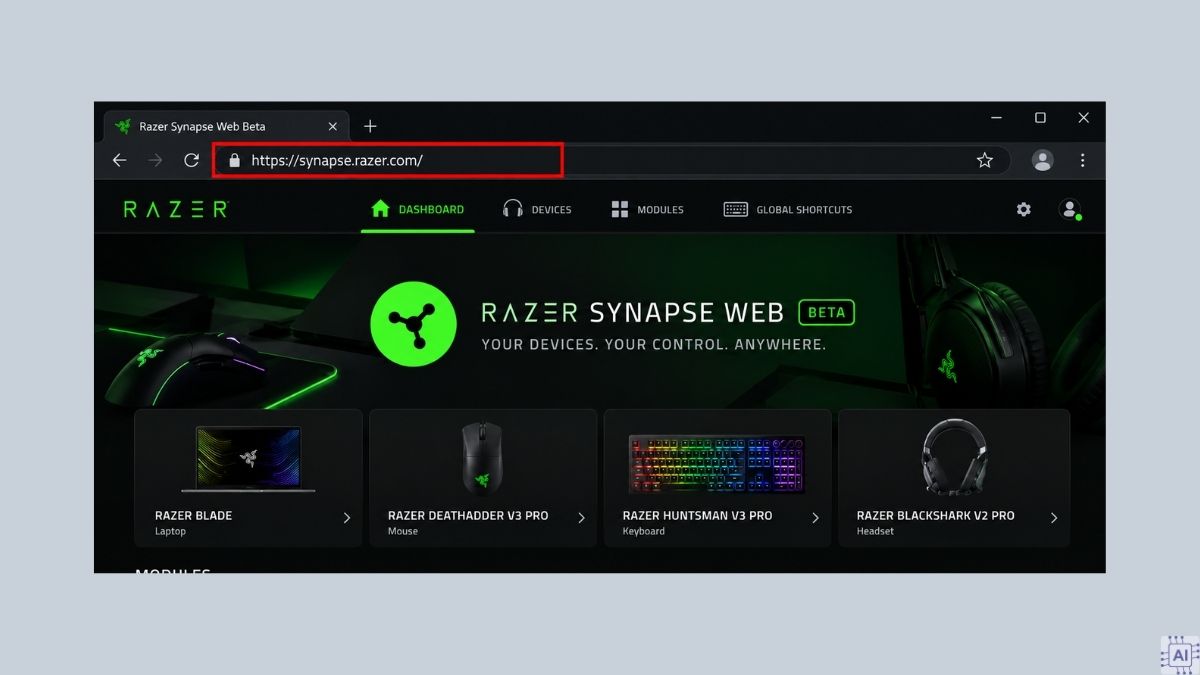
Task: Click the padlock site info icon
Action: pyautogui.click(x=235, y=160)
